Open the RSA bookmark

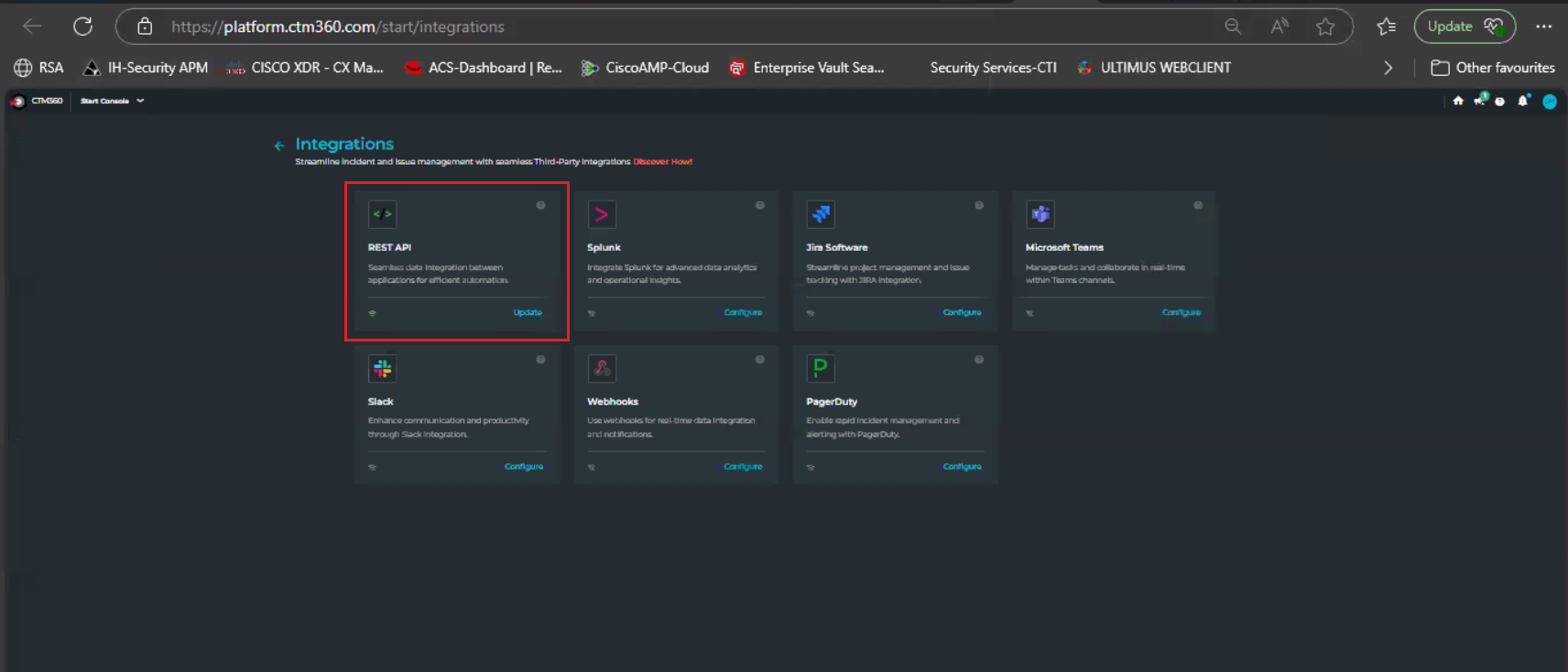coord(38,68)
